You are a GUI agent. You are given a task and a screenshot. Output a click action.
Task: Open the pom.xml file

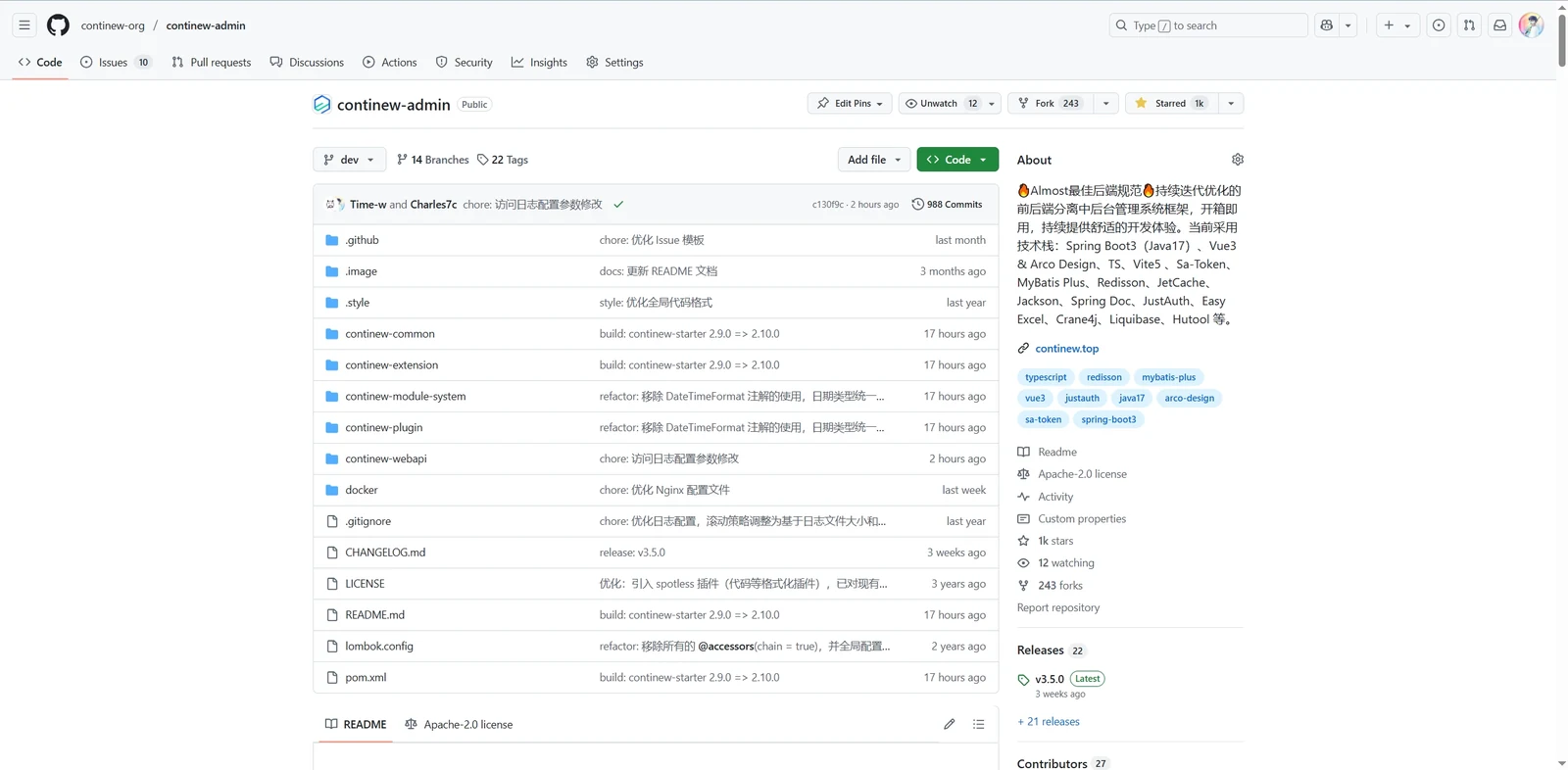point(366,678)
